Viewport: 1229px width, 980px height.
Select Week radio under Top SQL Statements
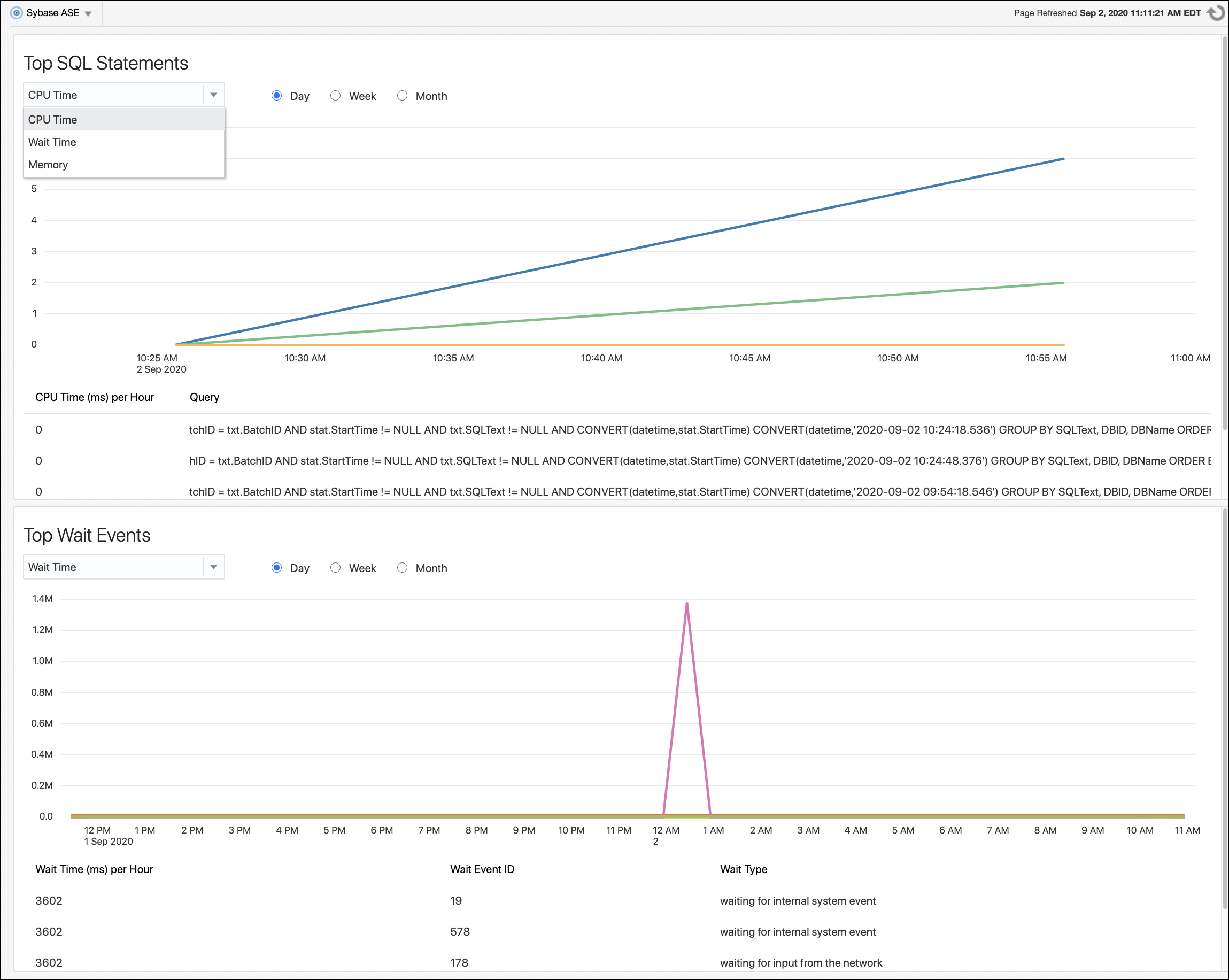tap(335, 96)
